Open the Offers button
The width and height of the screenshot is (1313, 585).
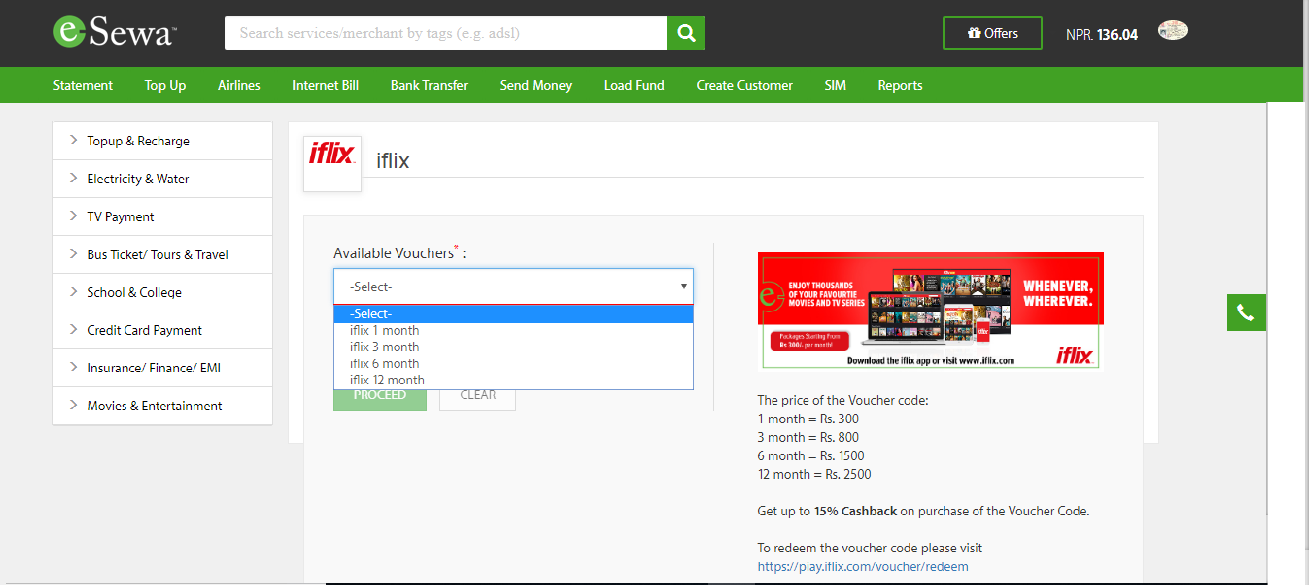pos(993,33)
